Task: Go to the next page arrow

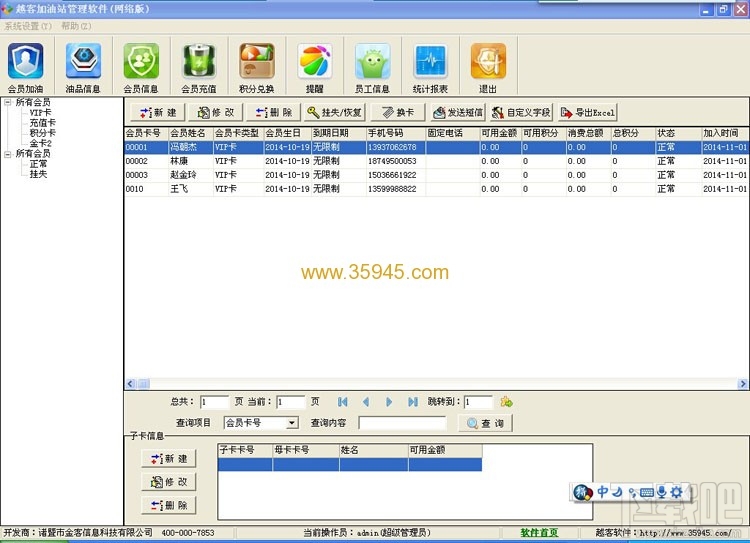Action: coord(389,402)
